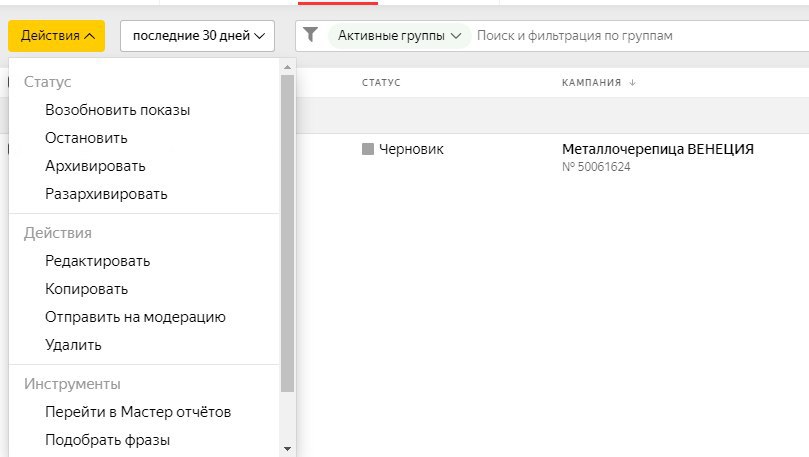Open campaign Металлочерепица ВЕНЕЦИЯ
Viewport: 809px width, 457px height.
pos(658,149)
